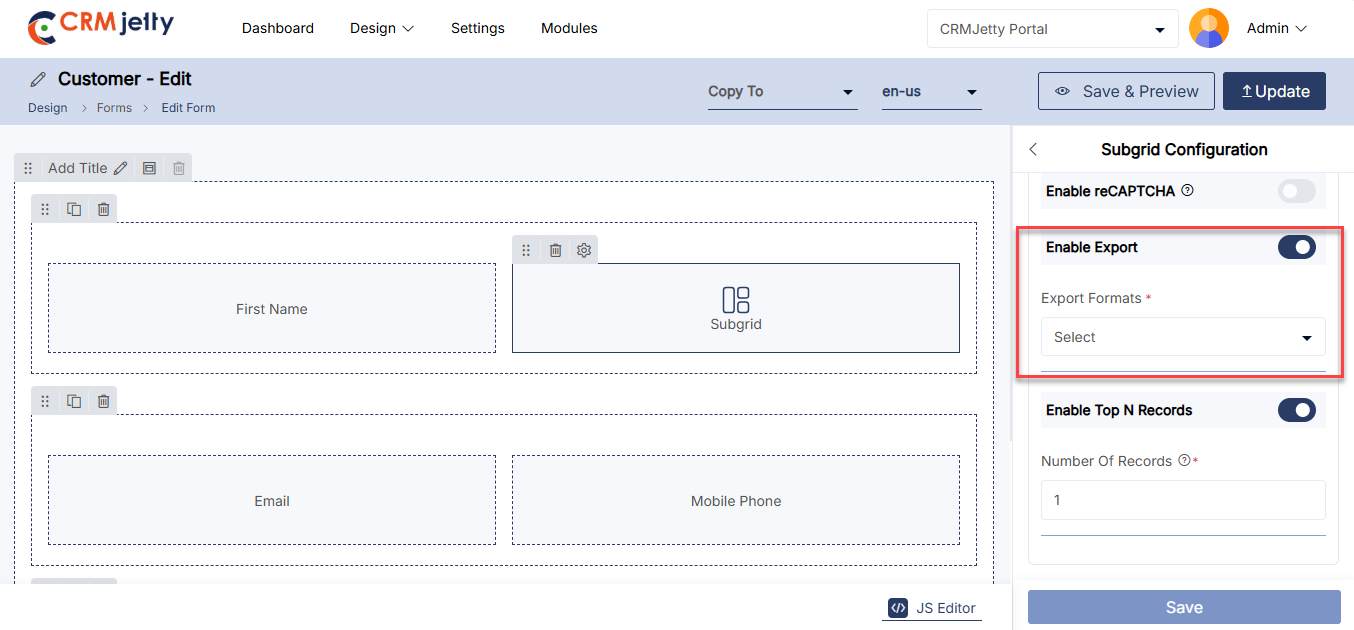The width and height of the screenshot is (1354, 630).
Task: Click the Number Of Records input field
Action: pos(1183,500)
